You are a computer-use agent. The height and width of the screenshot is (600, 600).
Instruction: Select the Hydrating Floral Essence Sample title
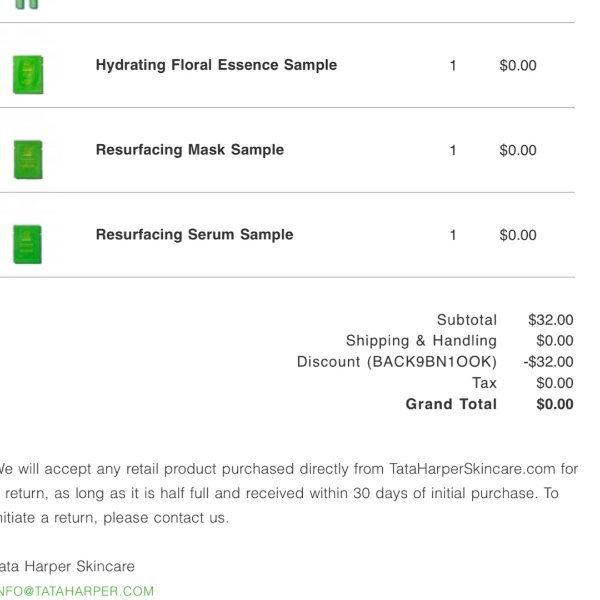click(x=216, y=65)
